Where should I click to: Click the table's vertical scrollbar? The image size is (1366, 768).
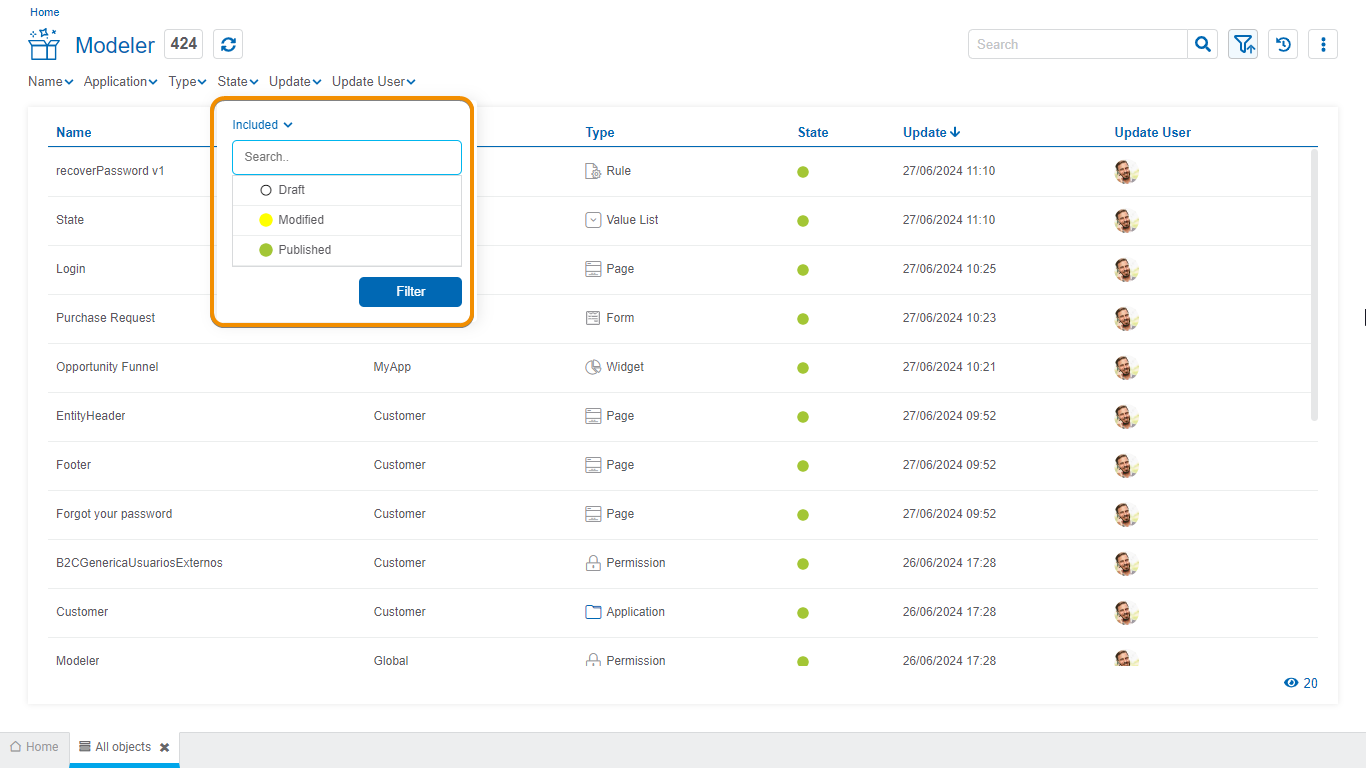[x=1313, y=285]
